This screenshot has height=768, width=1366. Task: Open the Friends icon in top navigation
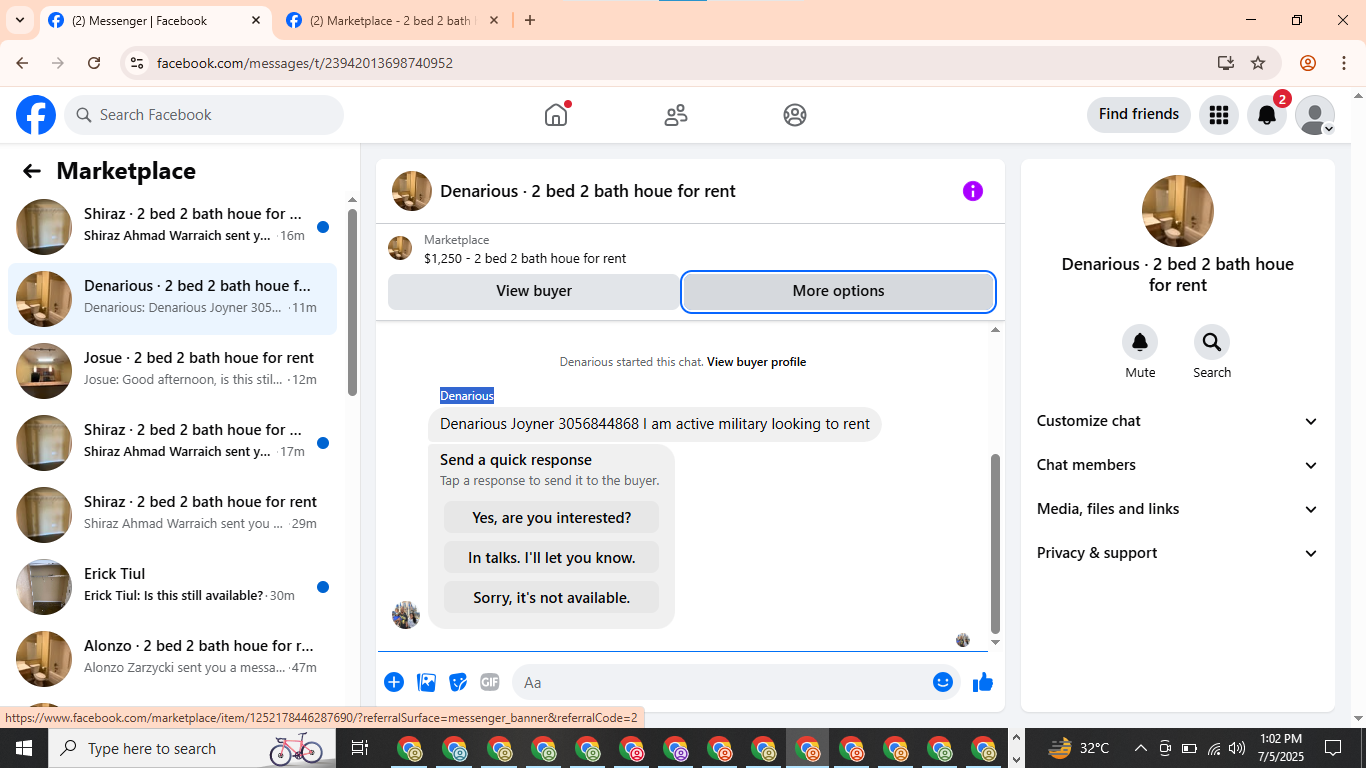(676, 115)
